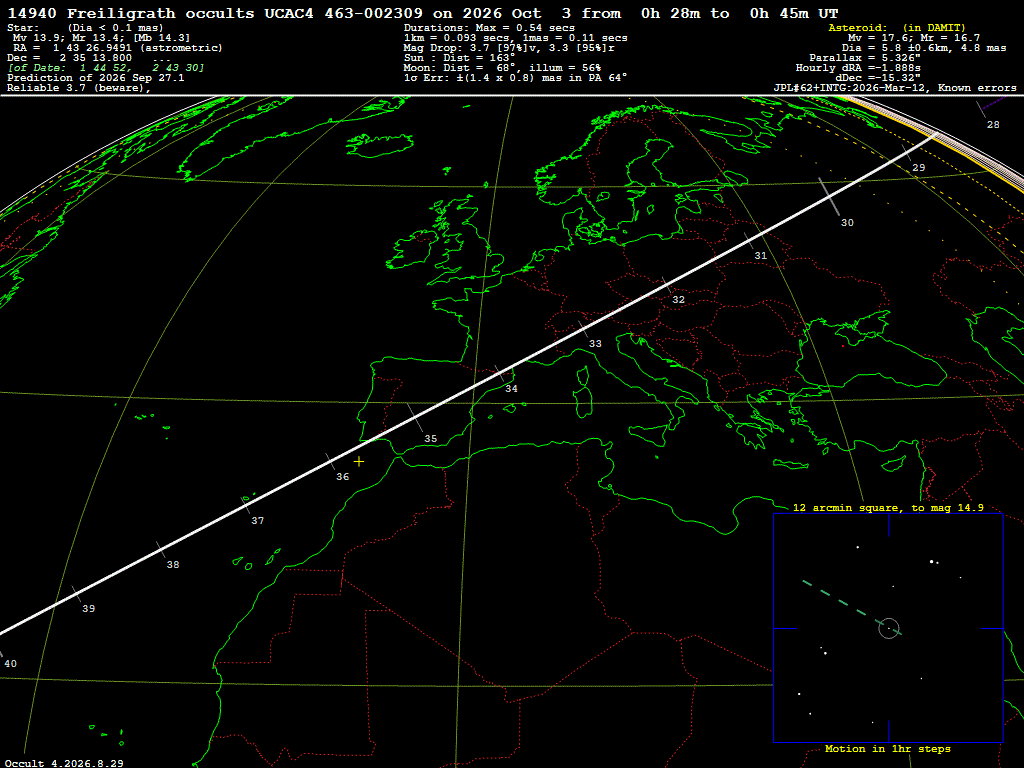Click the minute 40 label at the path end

[10, 664]
